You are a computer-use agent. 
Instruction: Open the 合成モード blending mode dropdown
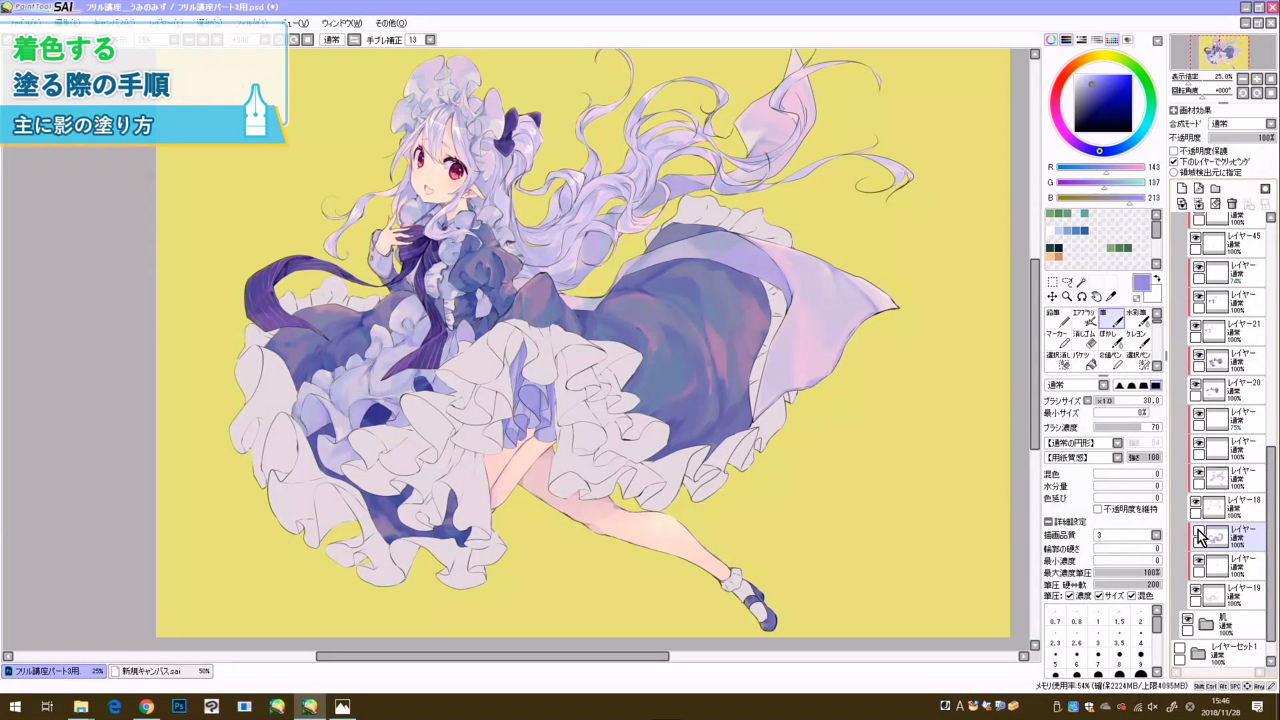[x=1242, y=124]
